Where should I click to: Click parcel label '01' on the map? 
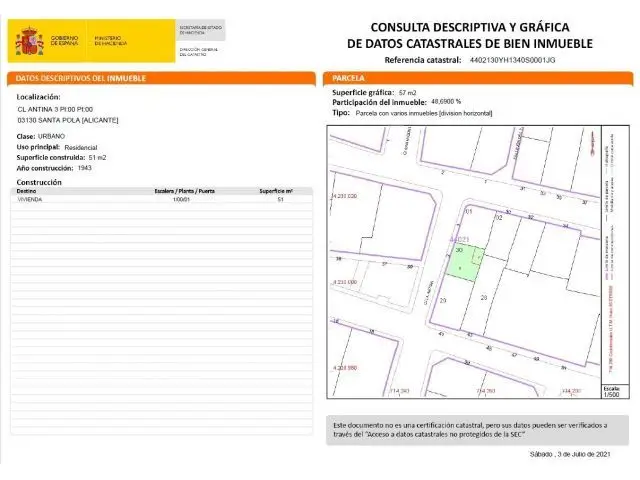click(x=469, y=211)
